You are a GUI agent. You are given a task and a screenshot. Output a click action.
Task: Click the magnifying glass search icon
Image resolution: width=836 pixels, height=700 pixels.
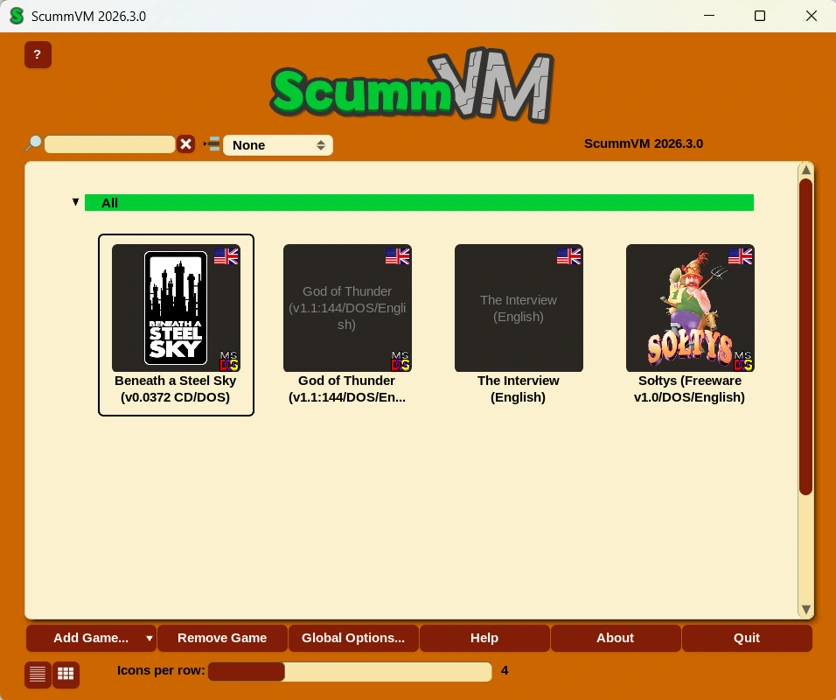[x=34, y=143]
